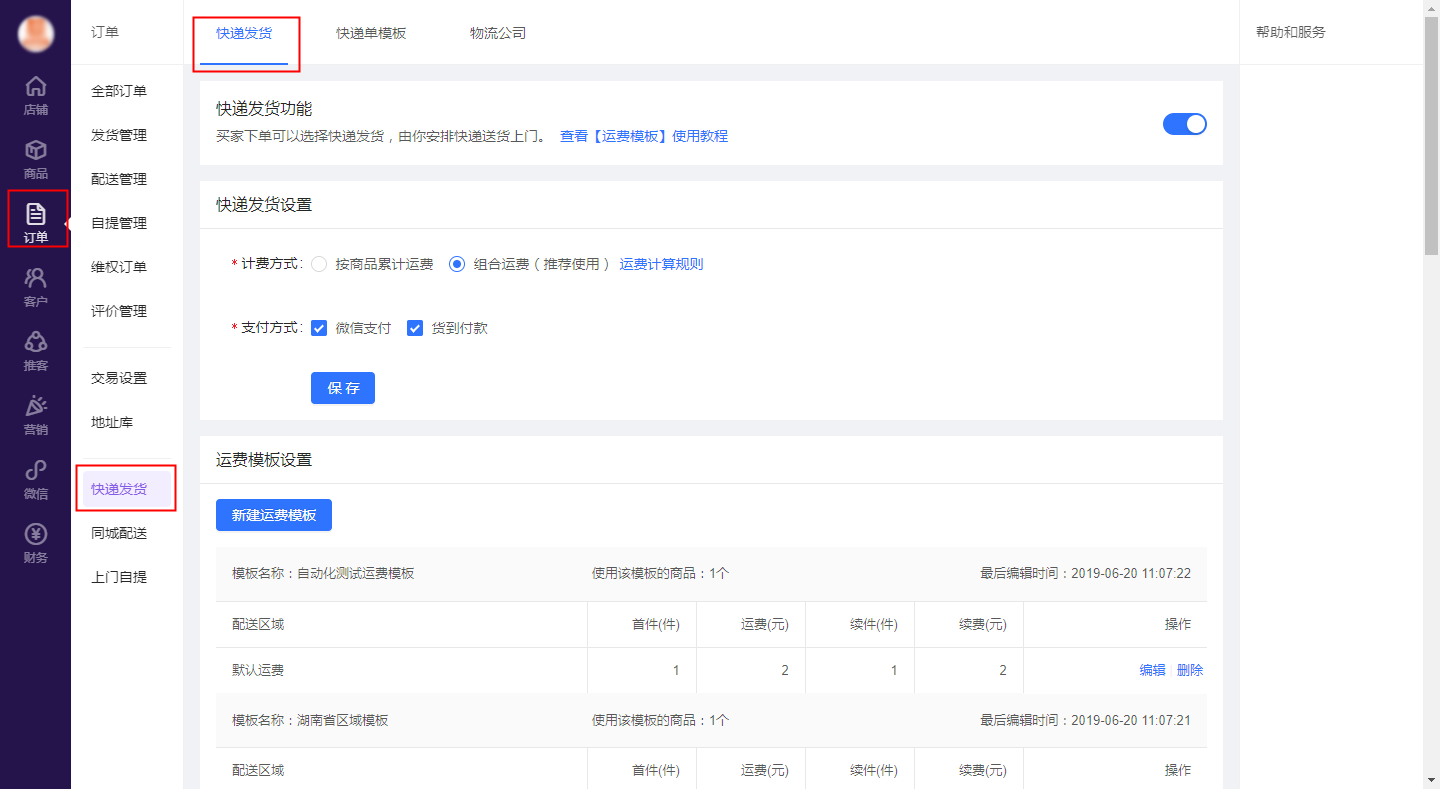Toggle the 快递发货功能 switch off

pyautogui.click(x=1184, y=124)
